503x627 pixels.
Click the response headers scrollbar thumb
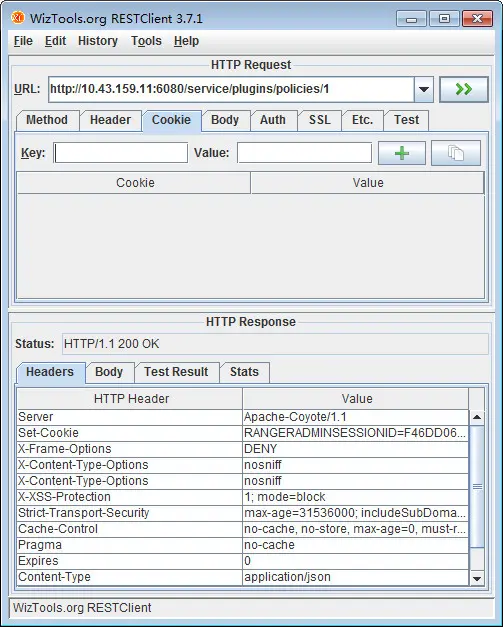tap(477, 486)
